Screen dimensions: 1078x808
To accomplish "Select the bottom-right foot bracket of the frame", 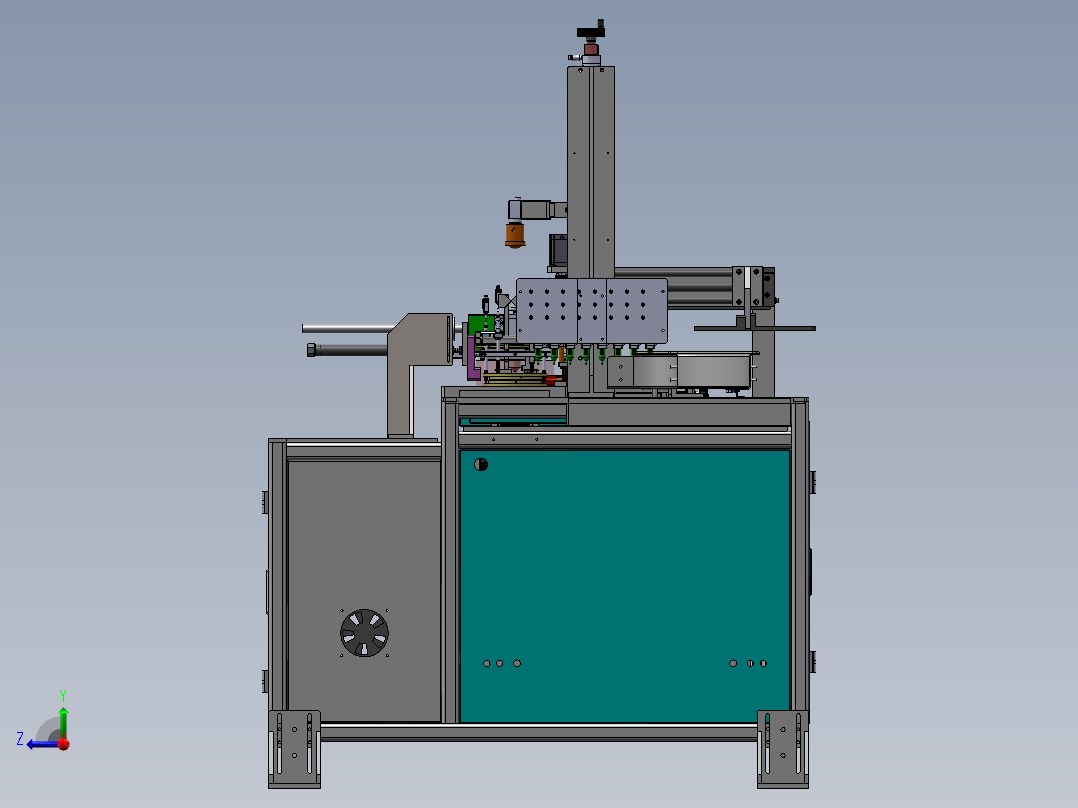I will pos(783,750).
